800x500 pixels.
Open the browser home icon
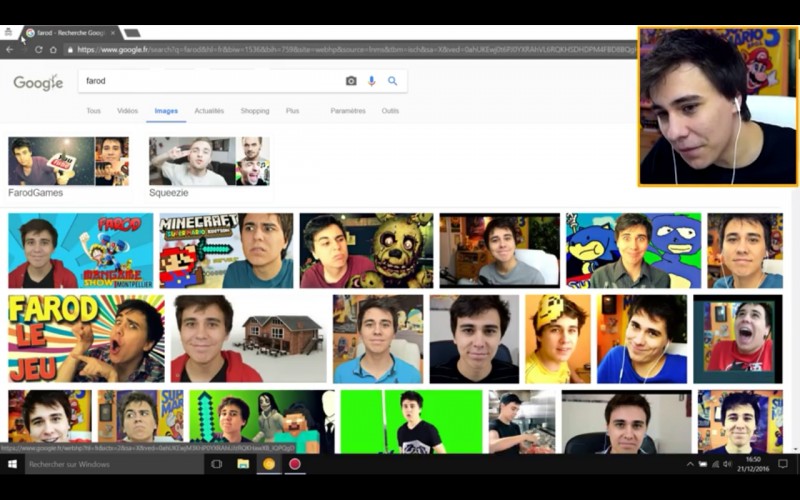tap(53, 49)
